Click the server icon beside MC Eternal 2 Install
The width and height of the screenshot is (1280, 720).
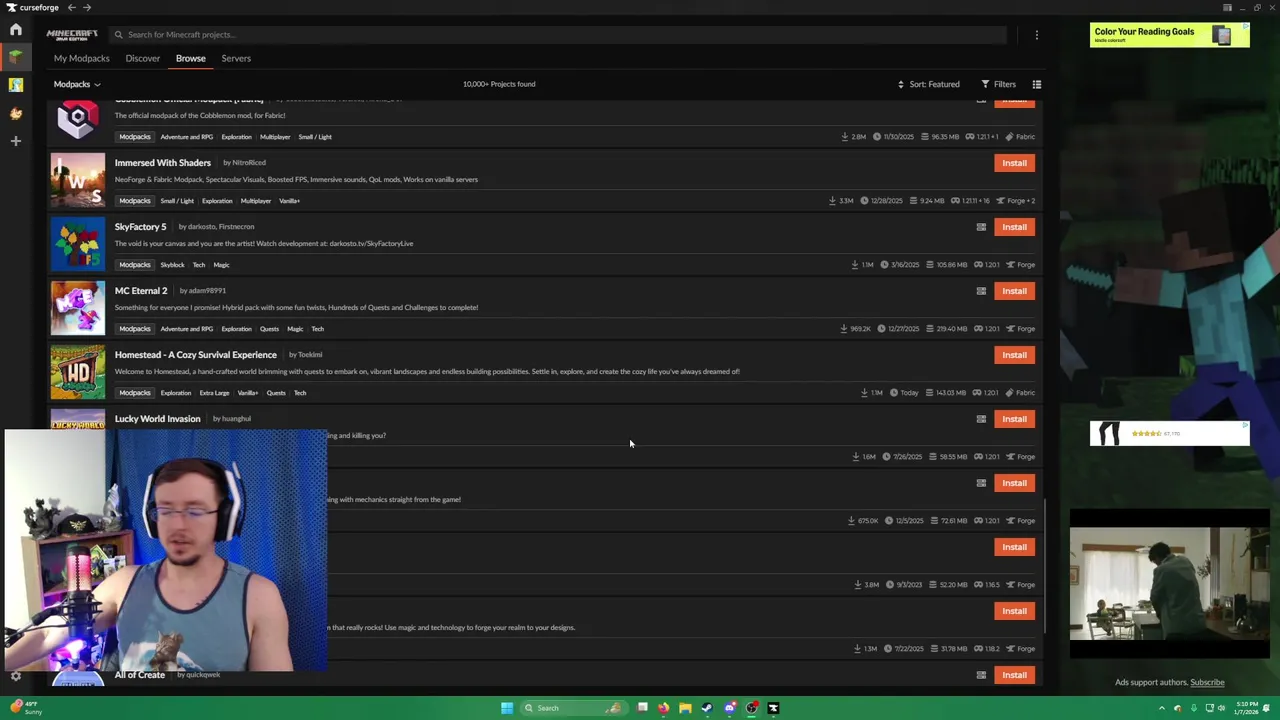[x=981, y=291]
